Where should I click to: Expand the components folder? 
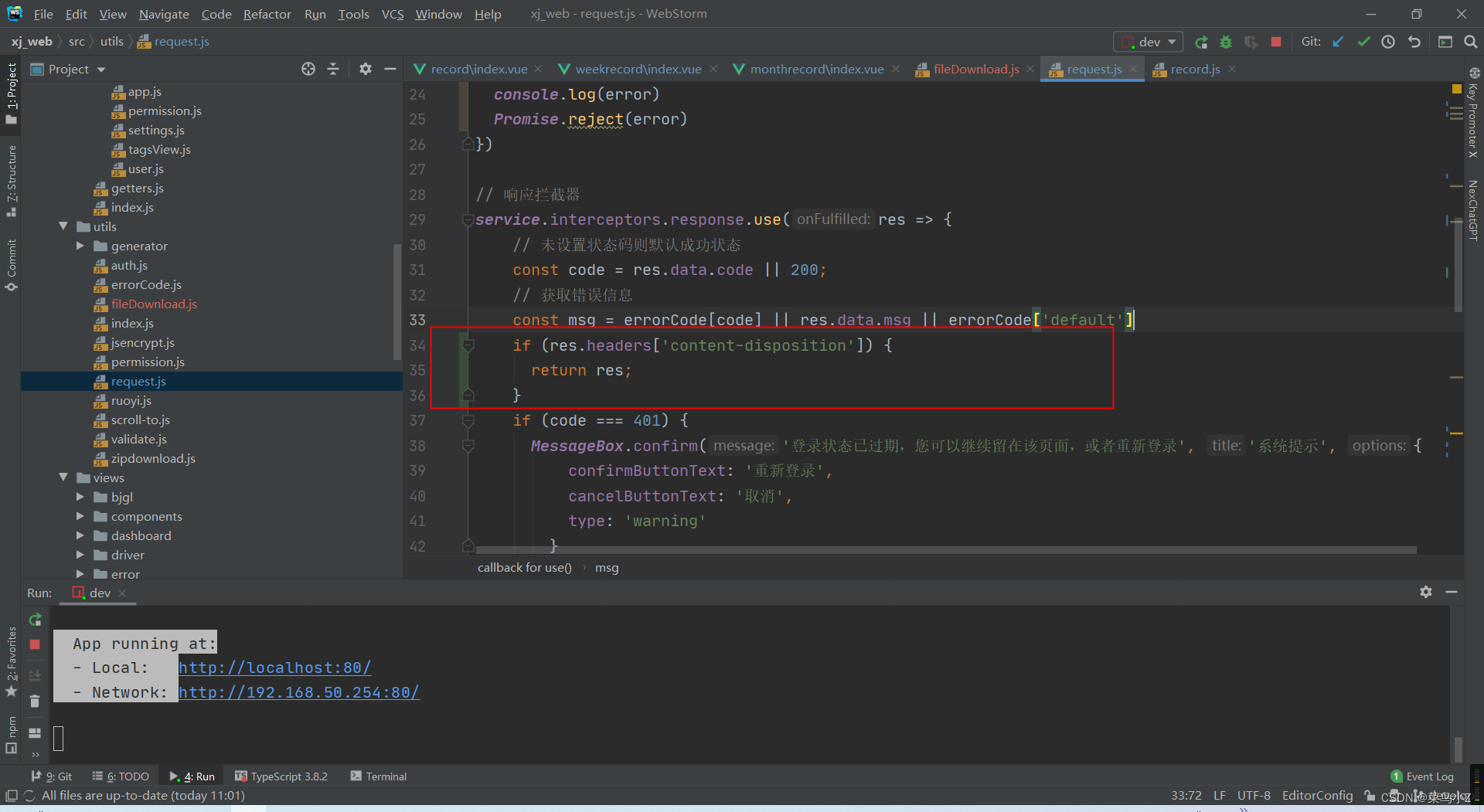pos(80,516)
